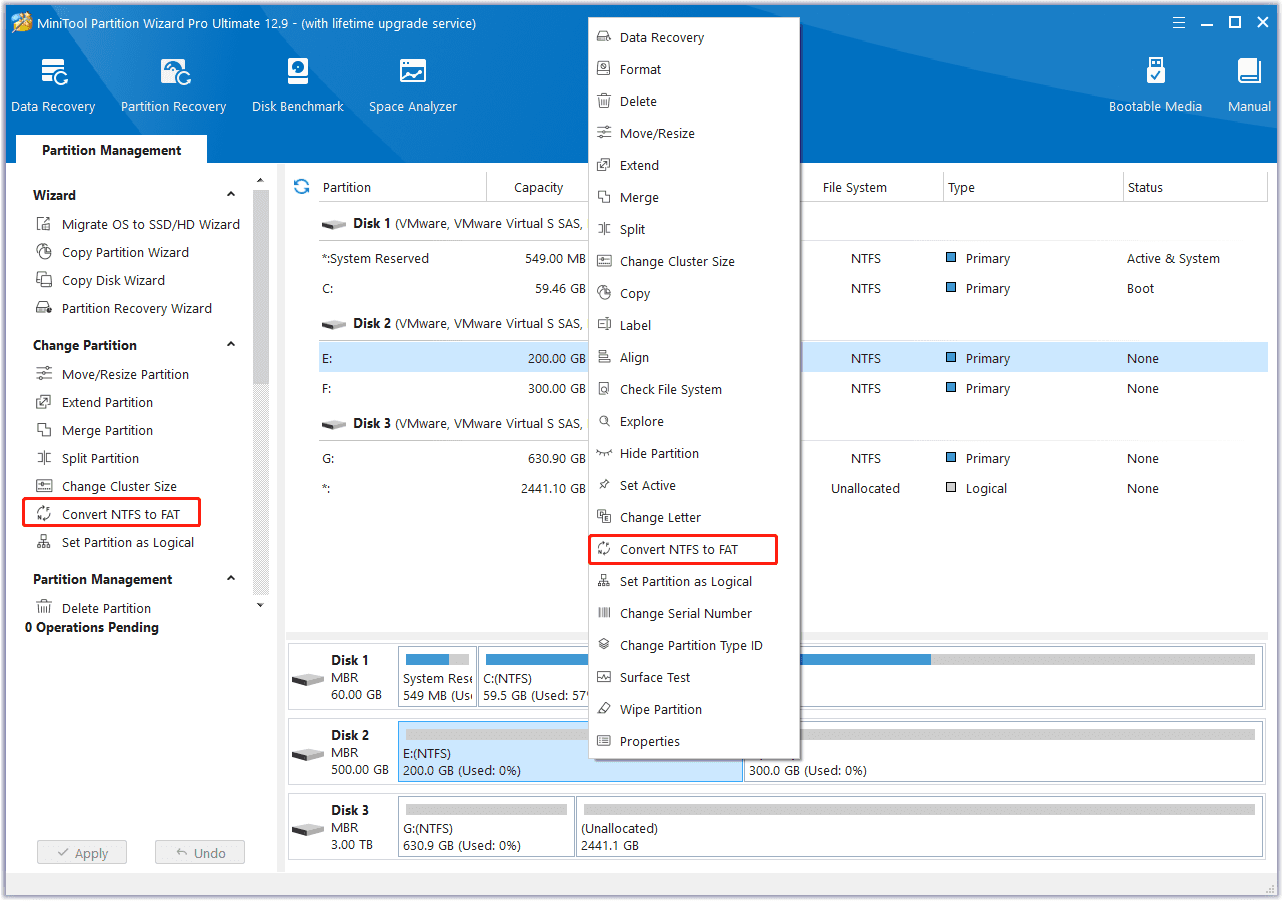Viewport: 1283px width, 901px height.
Task: Choose Set Partition as Logical in context menu
Action: click(x=693, y=581)
